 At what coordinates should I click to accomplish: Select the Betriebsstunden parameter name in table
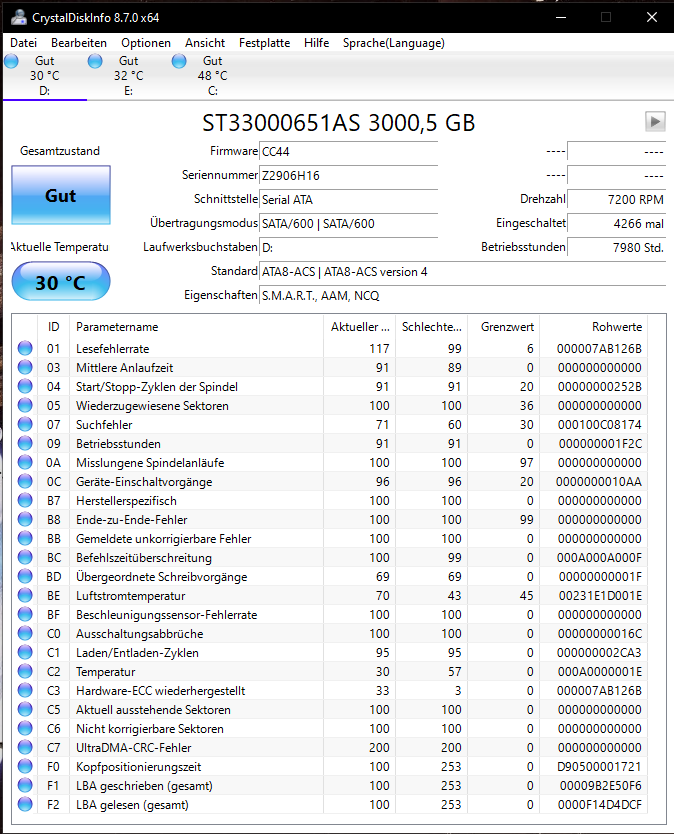click(x=118, y=444)
